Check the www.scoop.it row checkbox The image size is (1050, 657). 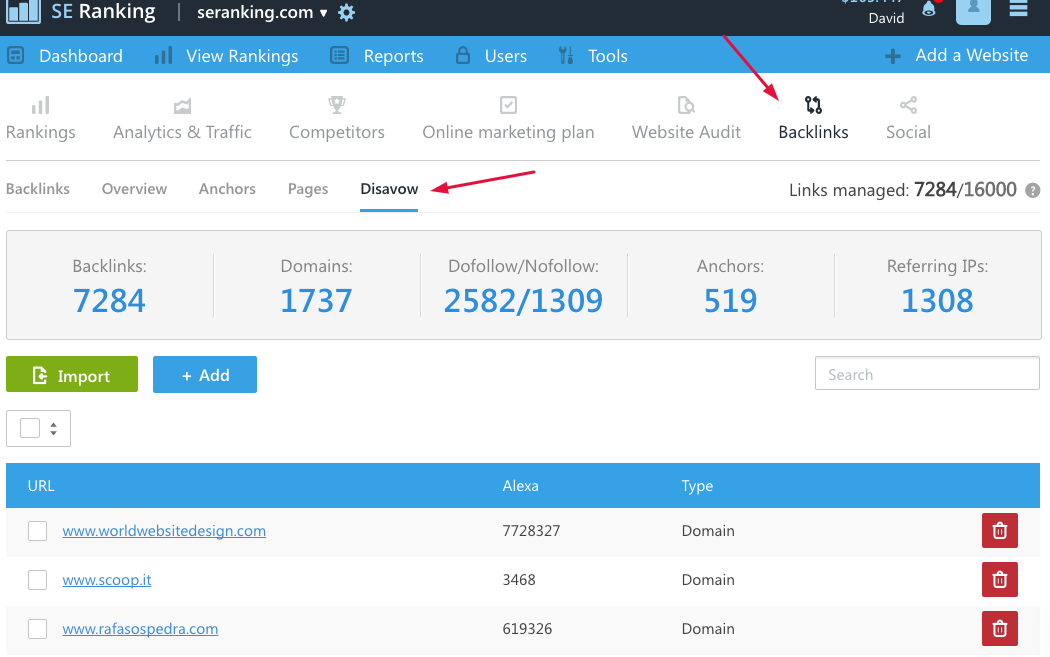pos(38,580)
